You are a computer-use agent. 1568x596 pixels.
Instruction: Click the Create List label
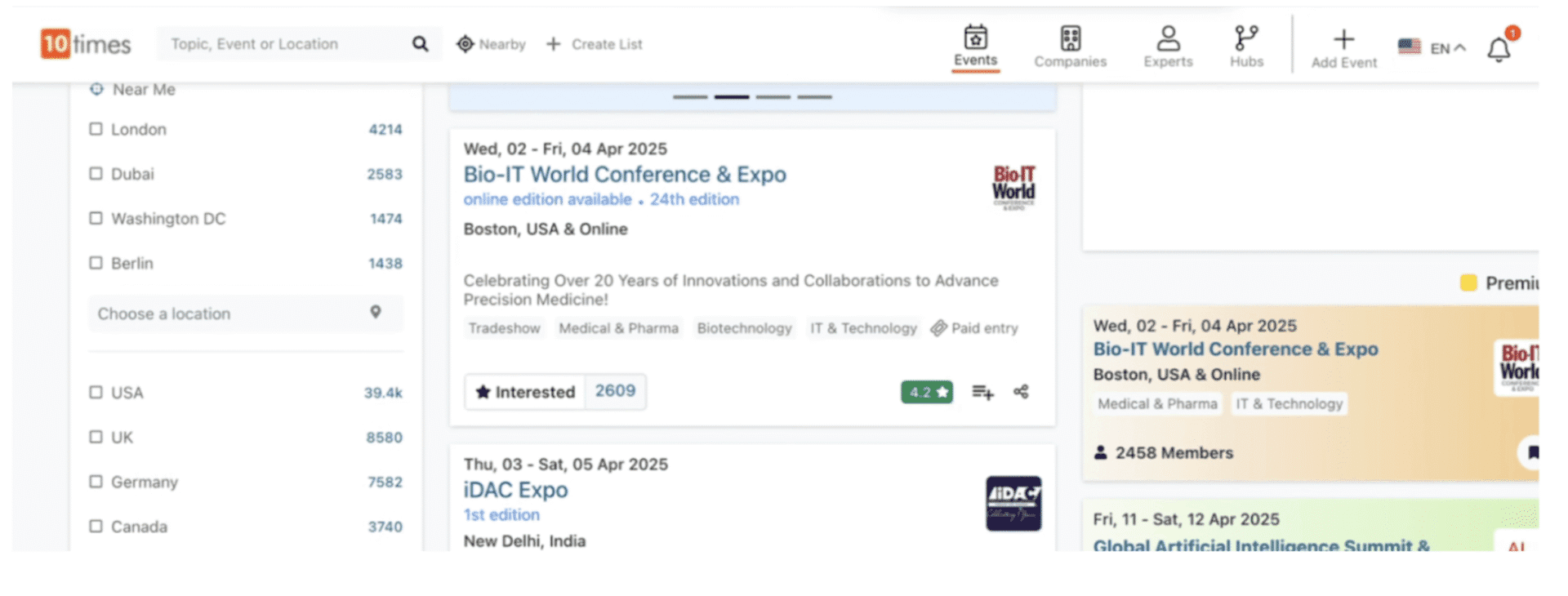pyautogui.click(x=607, y=44)
